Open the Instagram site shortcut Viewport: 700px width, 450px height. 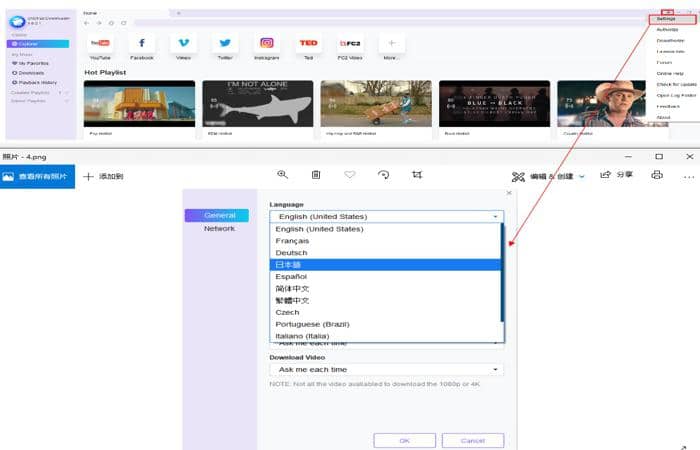(266, 44)
